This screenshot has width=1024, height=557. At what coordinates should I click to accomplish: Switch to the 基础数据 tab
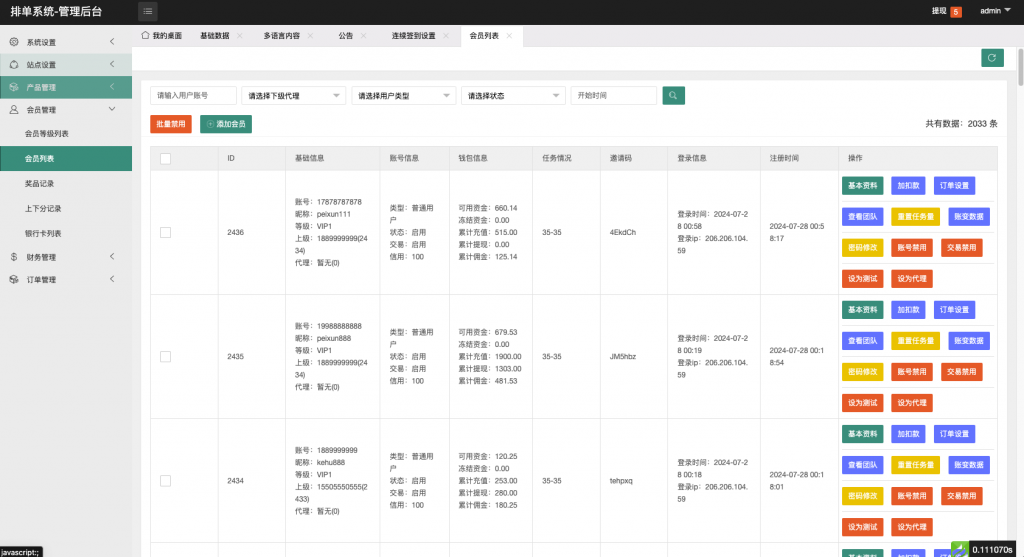click(214, 36)
